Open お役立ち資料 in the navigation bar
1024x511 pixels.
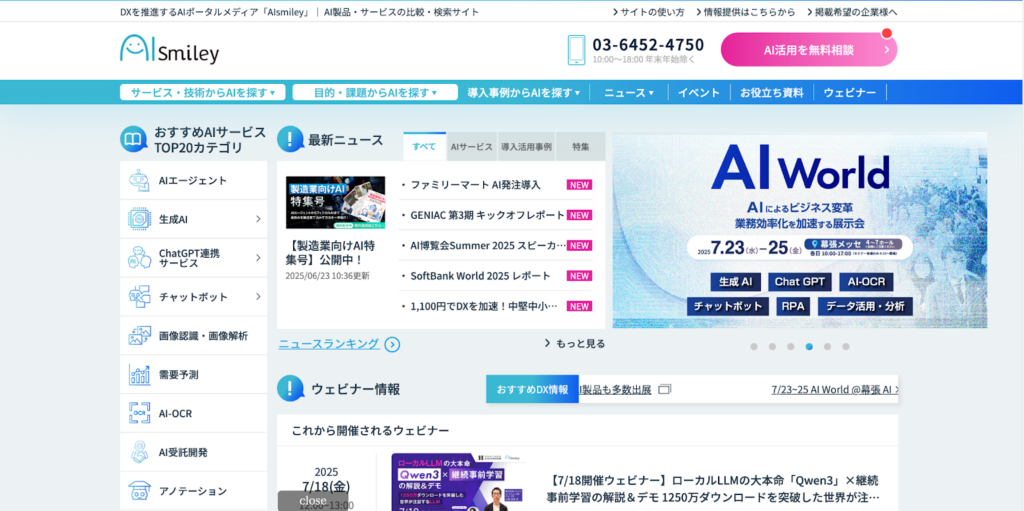click(x=772, y=93)
